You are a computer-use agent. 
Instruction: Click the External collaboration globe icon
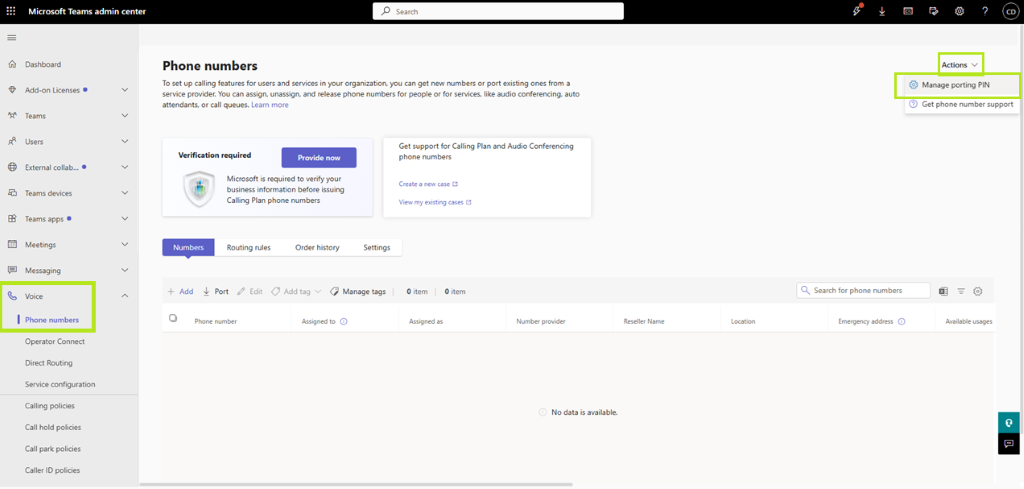click(x=12, y=167)
